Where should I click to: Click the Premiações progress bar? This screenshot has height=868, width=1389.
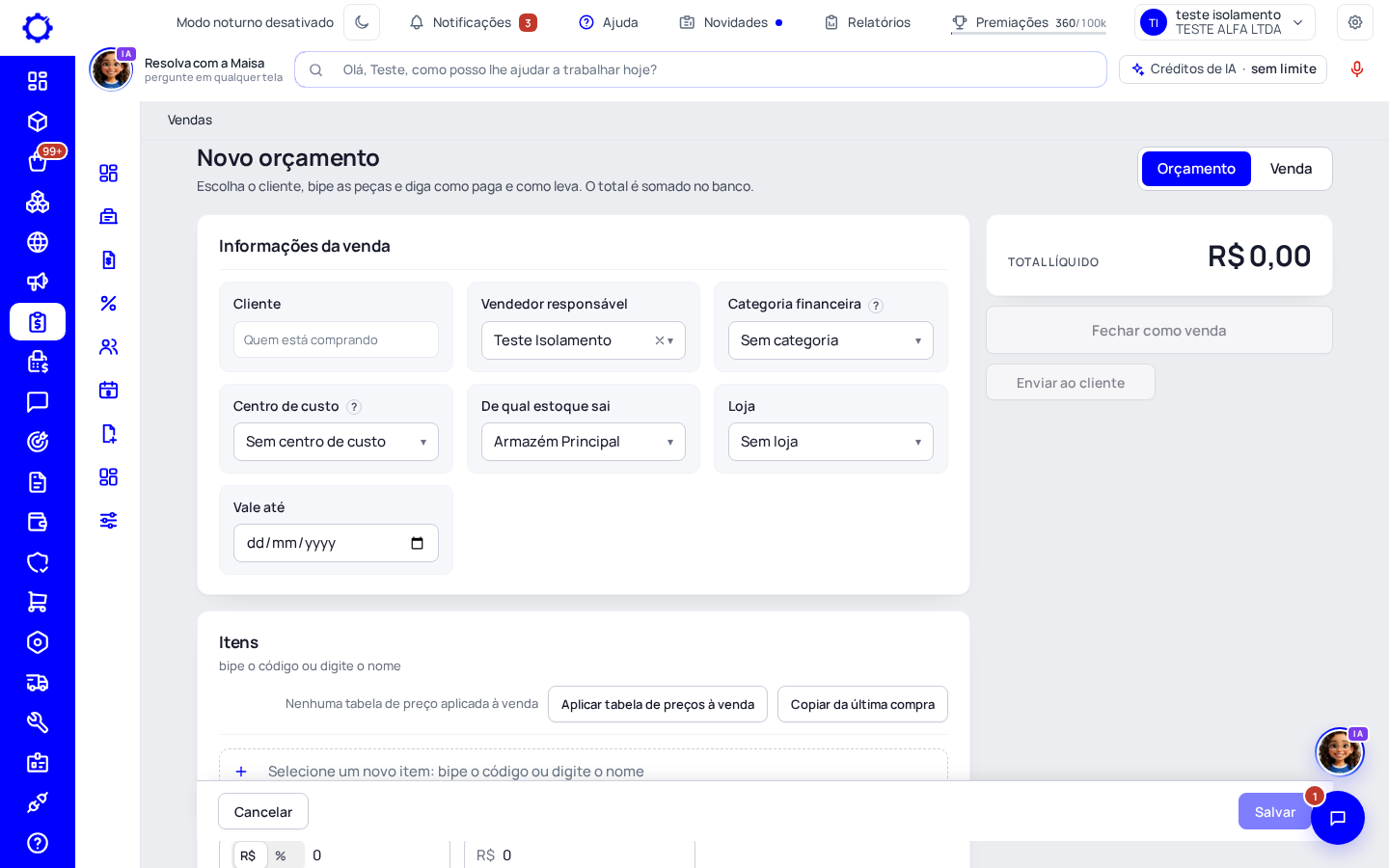pyautogui.click(x=1028, y=34)
